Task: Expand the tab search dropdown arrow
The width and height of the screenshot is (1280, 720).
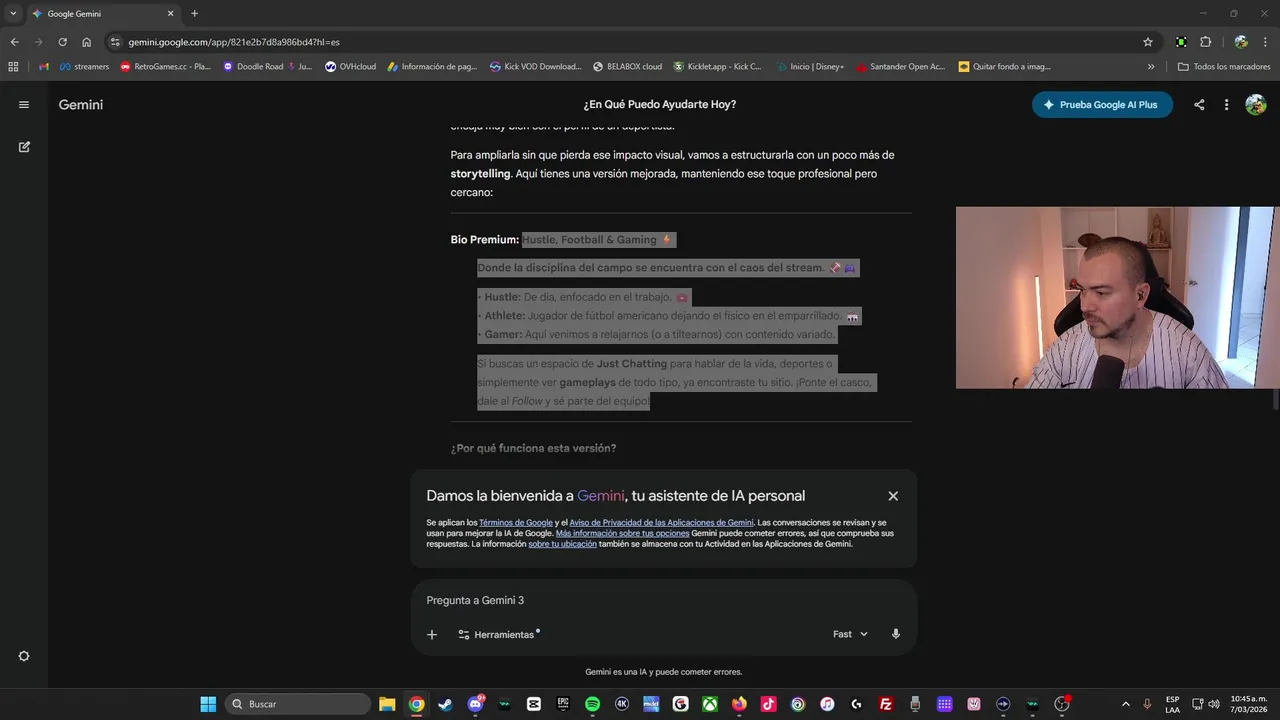Action: click(13, 14)
